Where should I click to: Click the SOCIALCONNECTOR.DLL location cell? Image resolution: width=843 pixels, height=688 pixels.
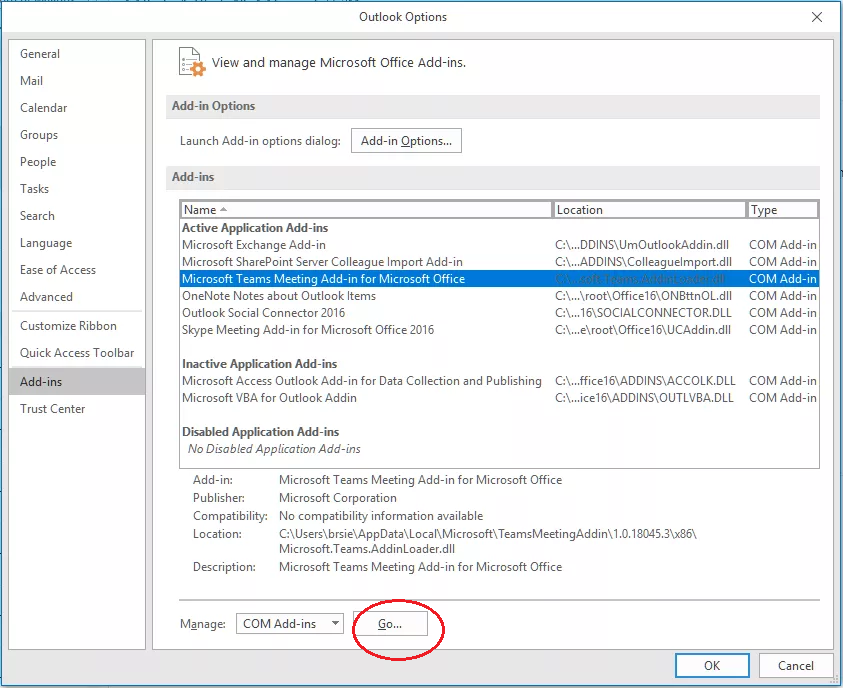643,313
